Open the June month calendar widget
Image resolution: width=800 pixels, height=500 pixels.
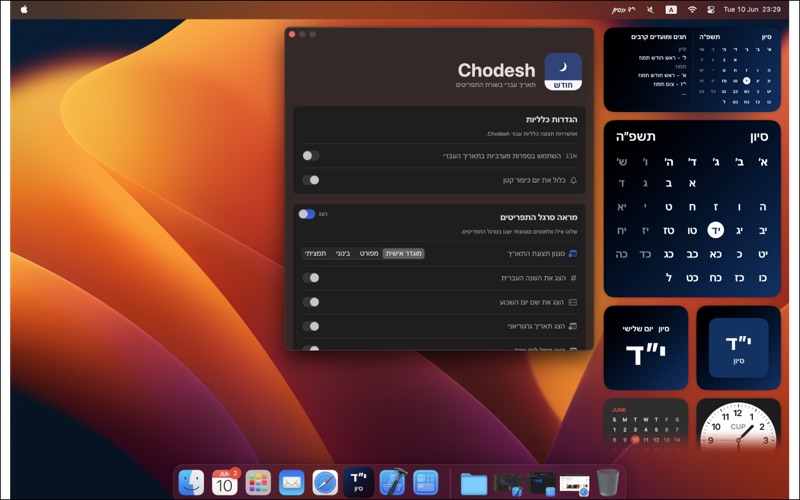point(645,424)
